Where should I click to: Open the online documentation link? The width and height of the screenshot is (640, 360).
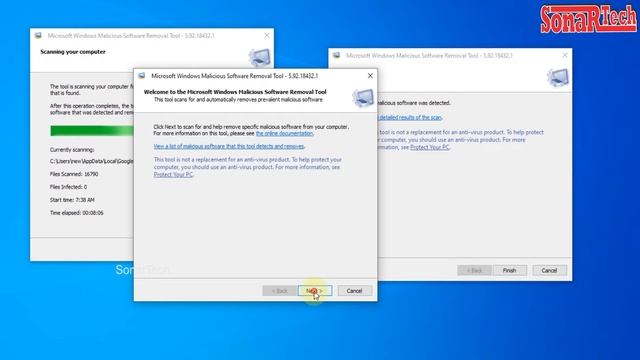pyautogui.click(x=284, y=133)
